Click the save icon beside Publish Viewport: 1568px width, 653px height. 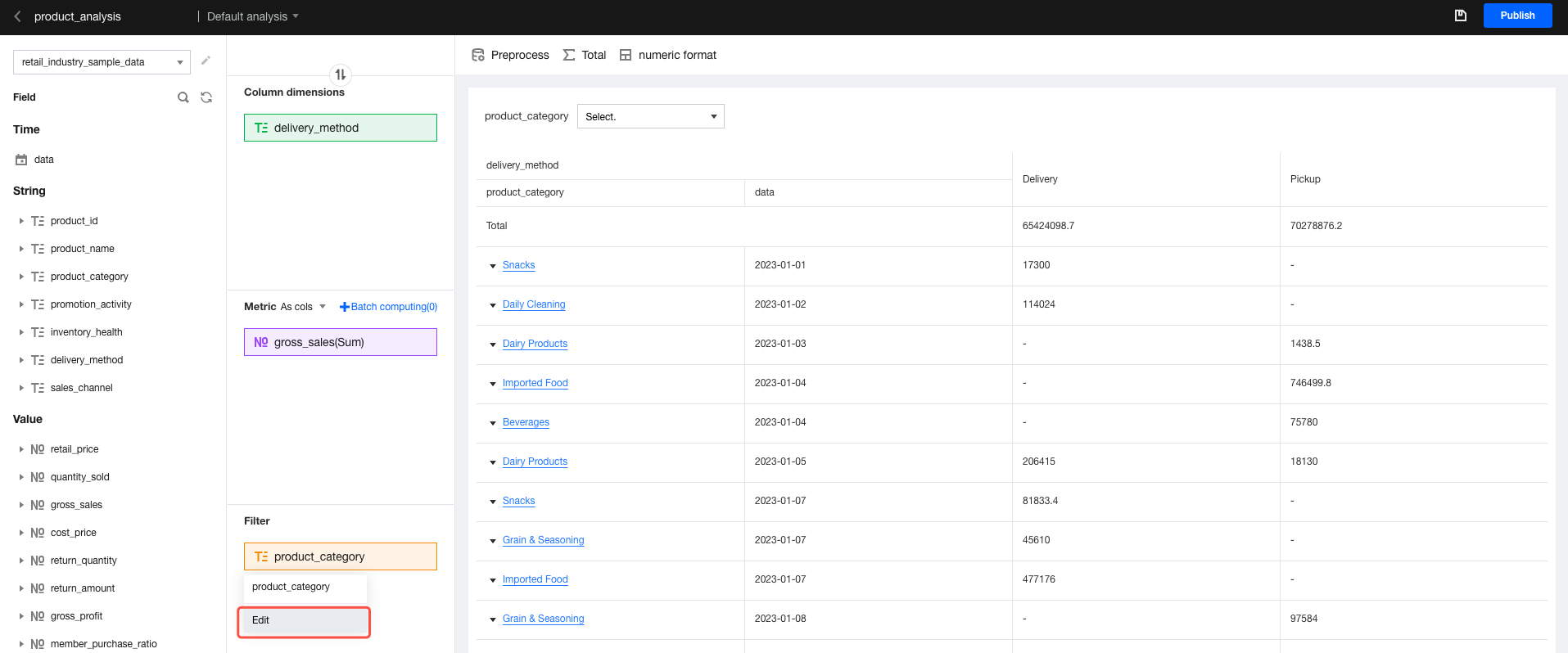tap(1460, 16)
